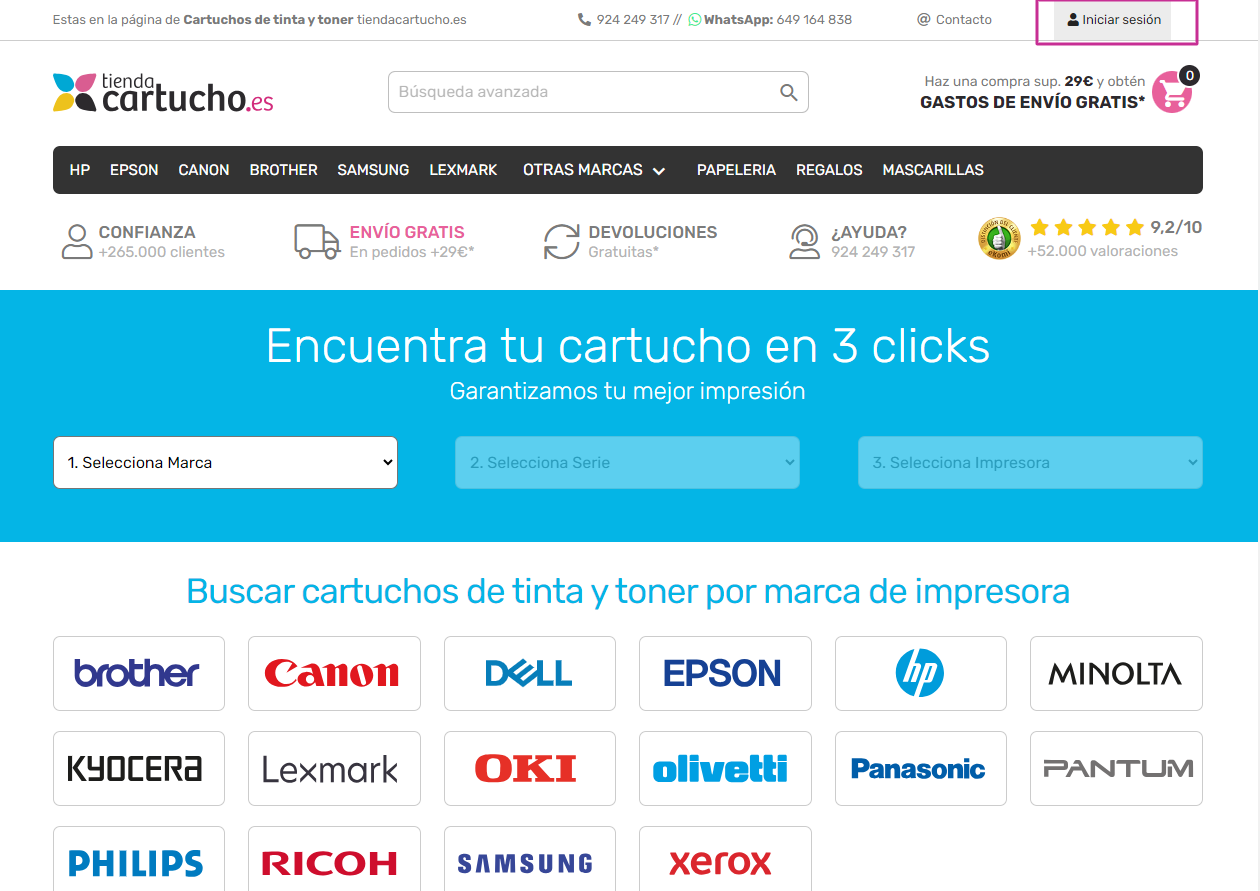Click the WhatsApp icon in top bar
The height and width of the screenshot is (891, 1260).
[695, 20]
